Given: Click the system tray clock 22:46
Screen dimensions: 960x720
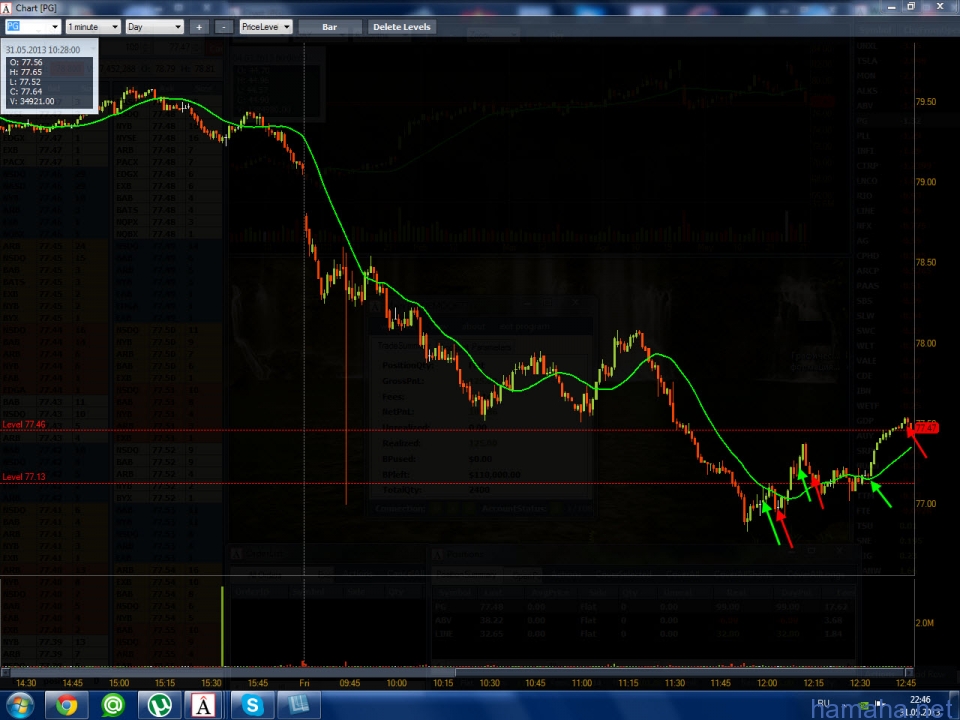Looking at the screenshot, I should [x=920, y=699].
